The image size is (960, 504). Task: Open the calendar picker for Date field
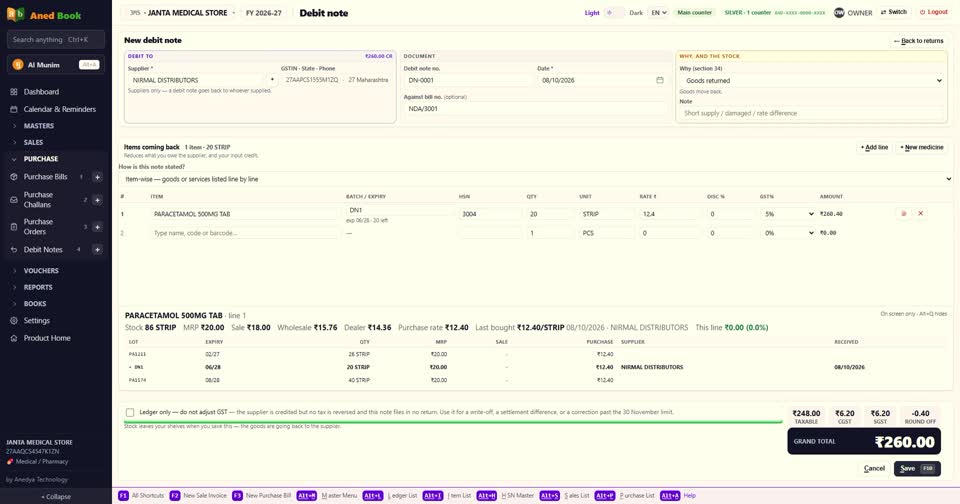tap(659, 80)
